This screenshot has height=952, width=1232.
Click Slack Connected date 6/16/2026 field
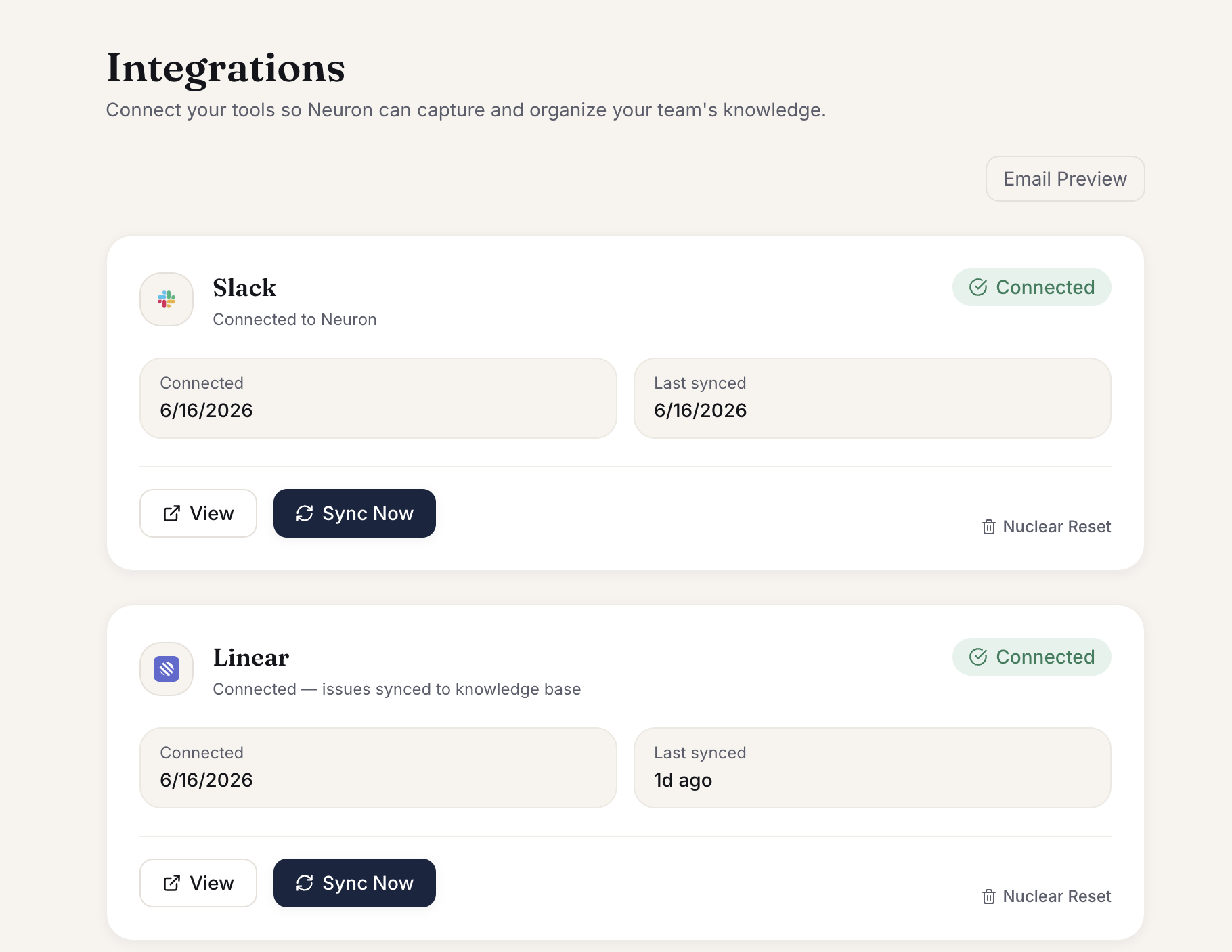click(378, 398)
